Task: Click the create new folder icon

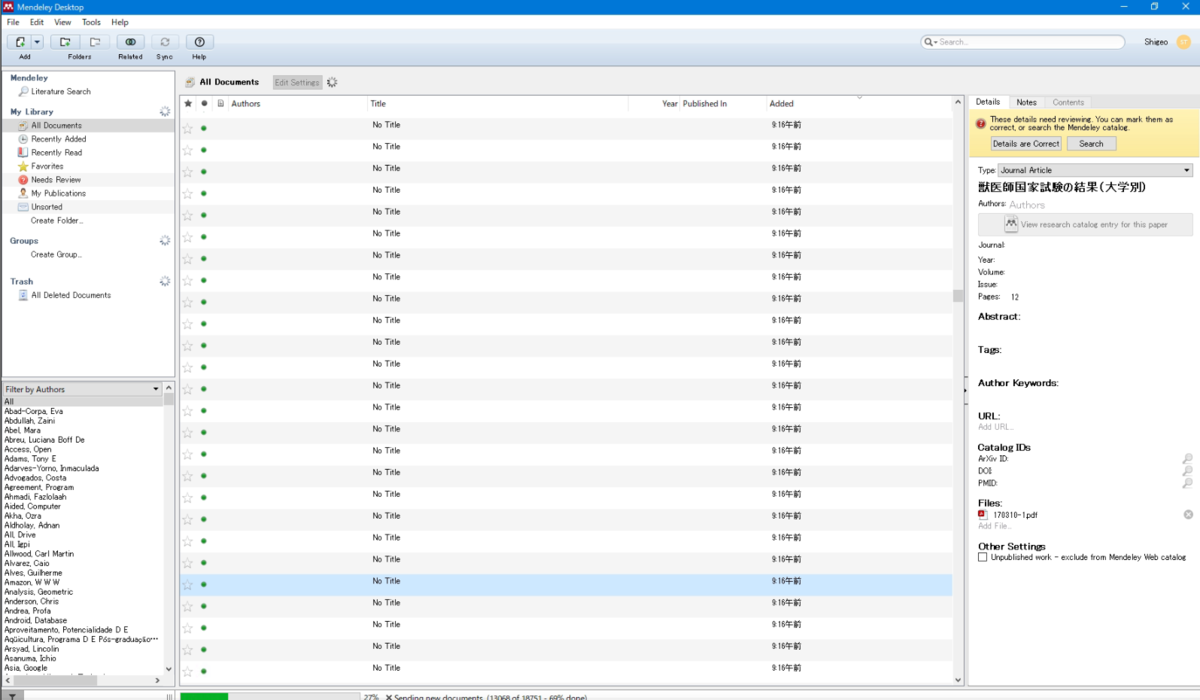Action: point(65,42)
